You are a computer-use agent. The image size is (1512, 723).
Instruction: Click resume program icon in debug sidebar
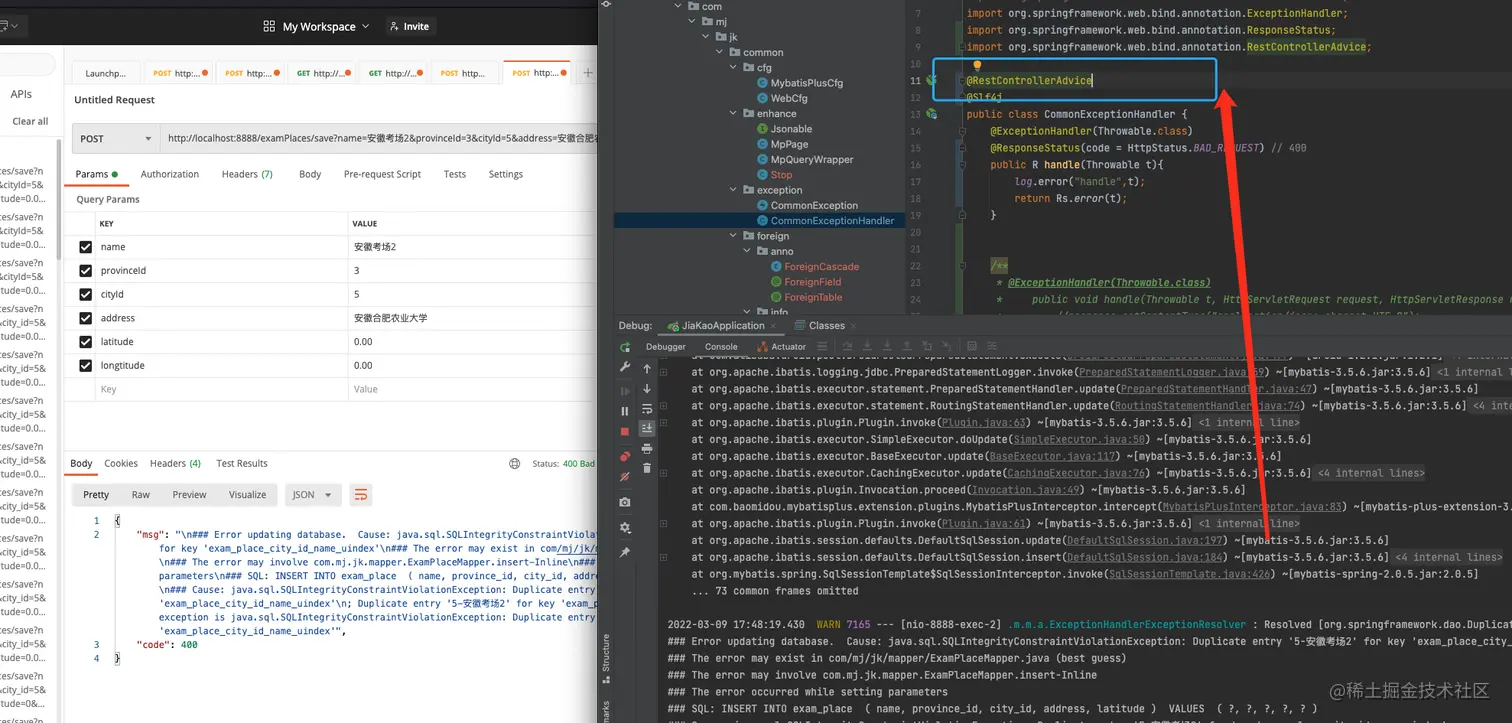625,391
